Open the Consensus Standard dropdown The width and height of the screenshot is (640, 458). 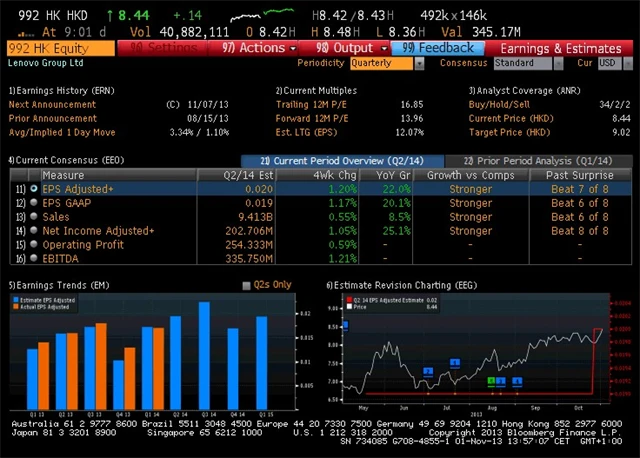[558, 63]
